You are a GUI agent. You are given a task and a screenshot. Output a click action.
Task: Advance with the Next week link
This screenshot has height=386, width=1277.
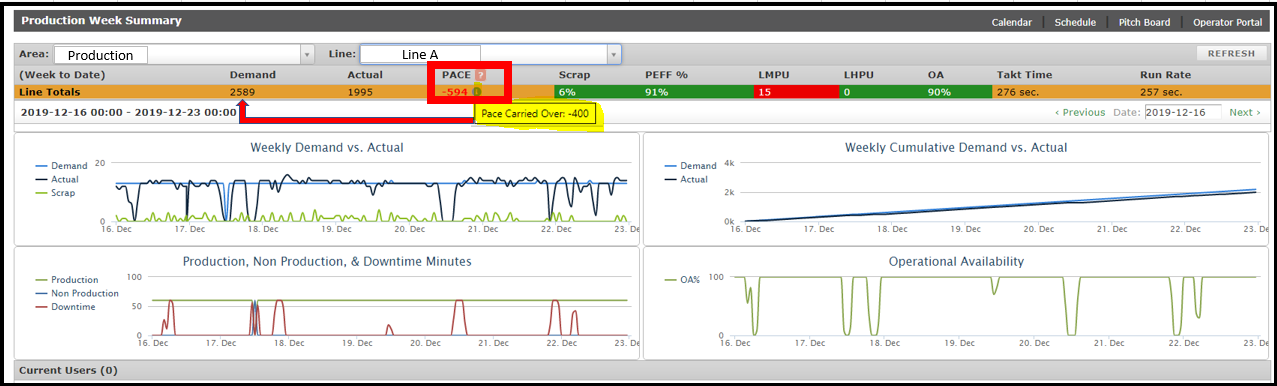pyautogui.click(x=1245, y=112)
